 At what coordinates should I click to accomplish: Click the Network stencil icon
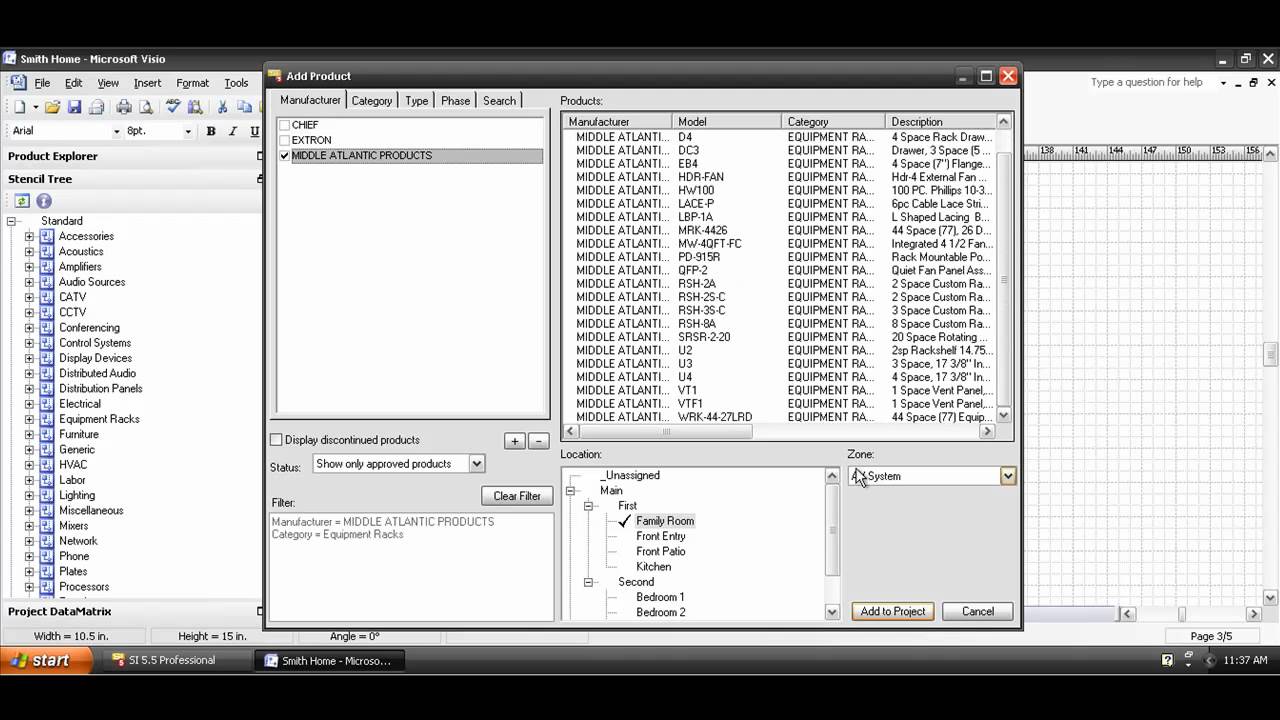46,541
